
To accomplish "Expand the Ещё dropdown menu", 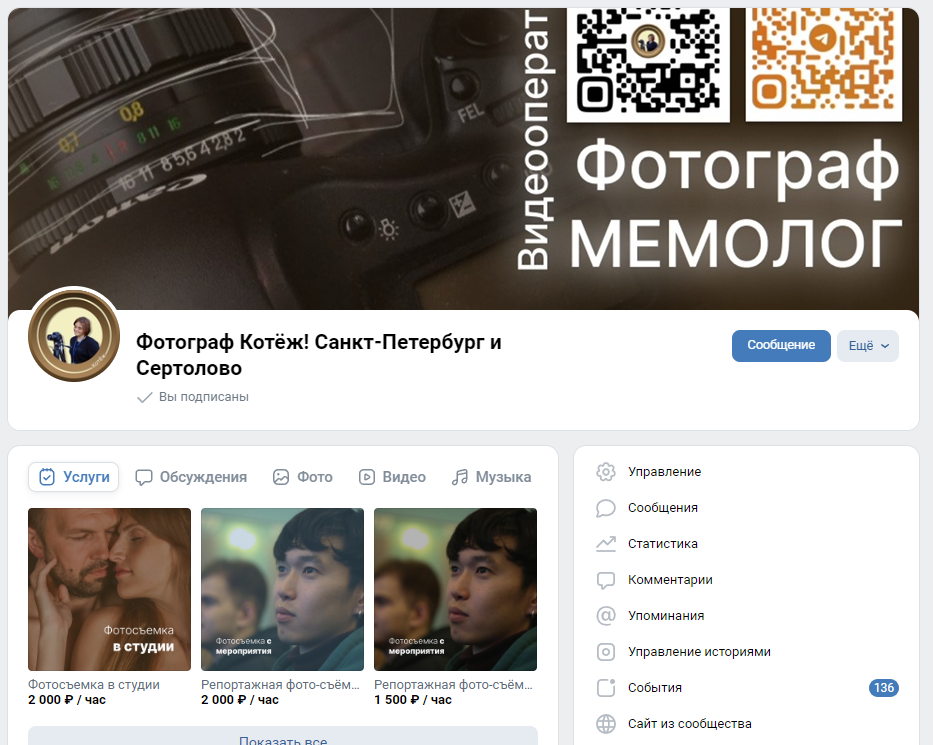I will point(867,345).
